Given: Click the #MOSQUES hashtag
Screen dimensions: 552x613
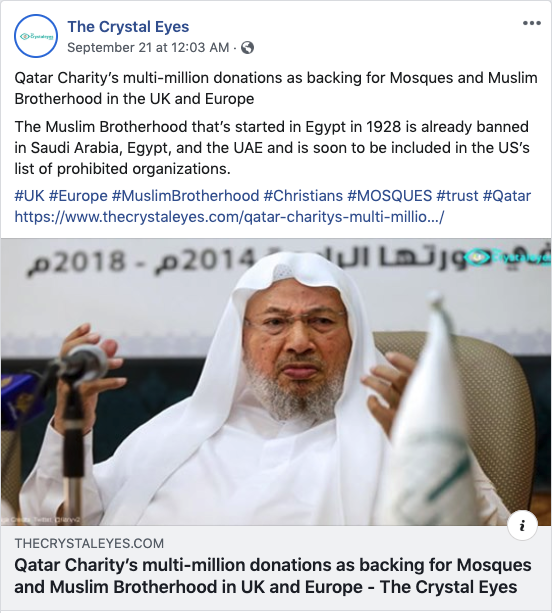Looking at the screenshot, I should coord(390,195).
